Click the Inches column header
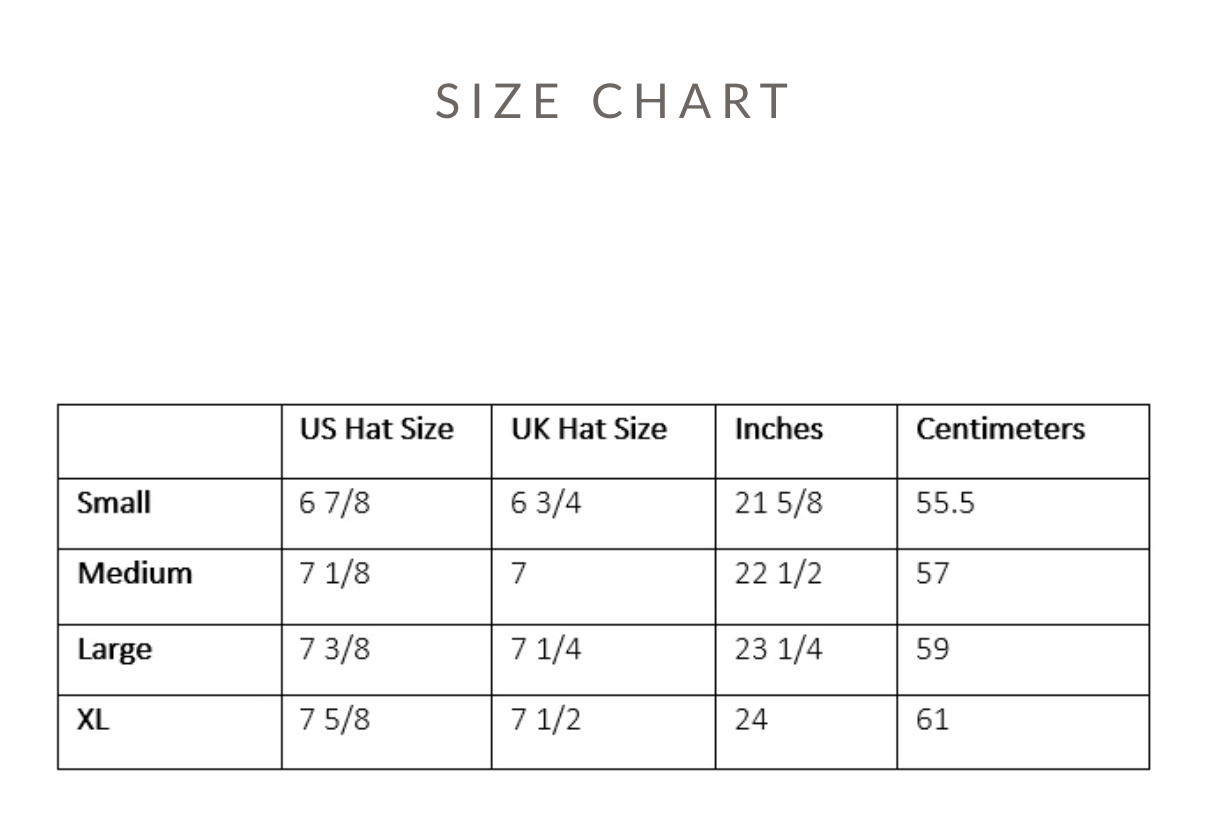 tap(778, 429)
